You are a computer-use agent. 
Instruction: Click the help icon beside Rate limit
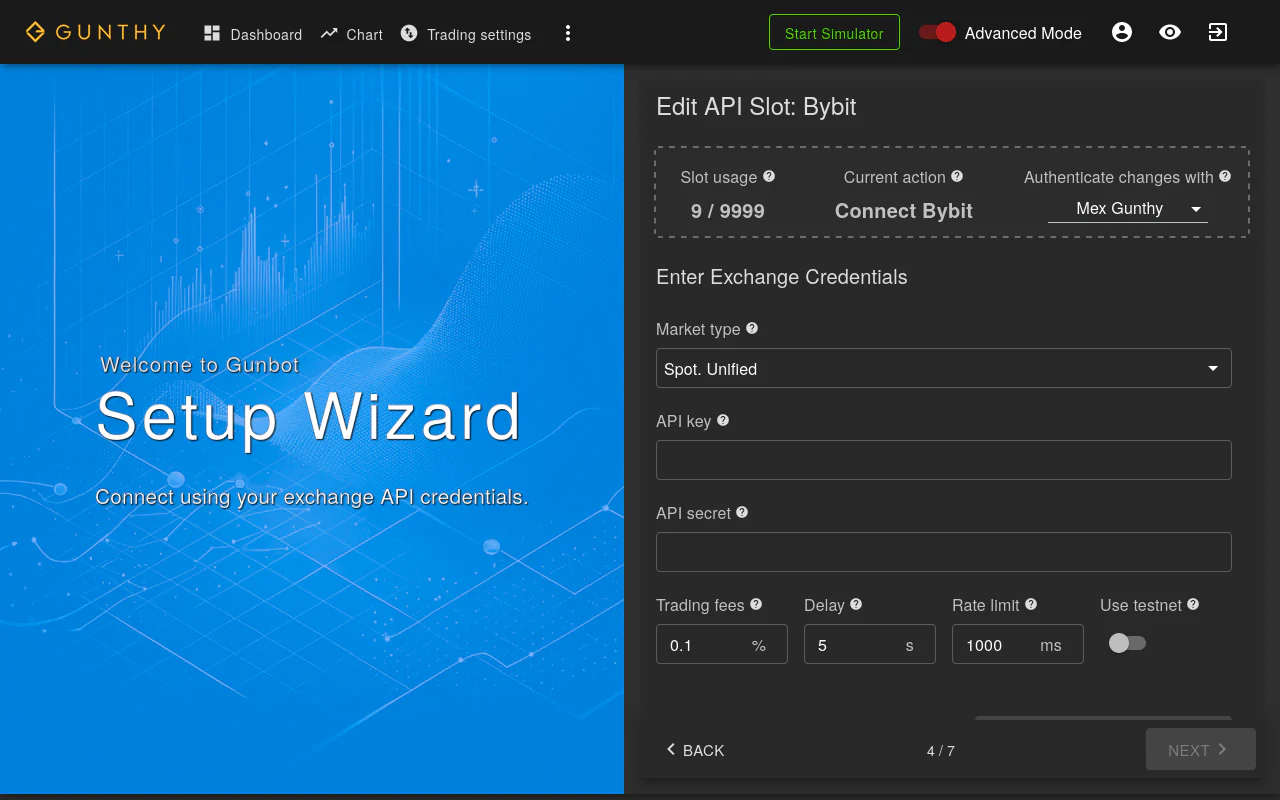1031,604
